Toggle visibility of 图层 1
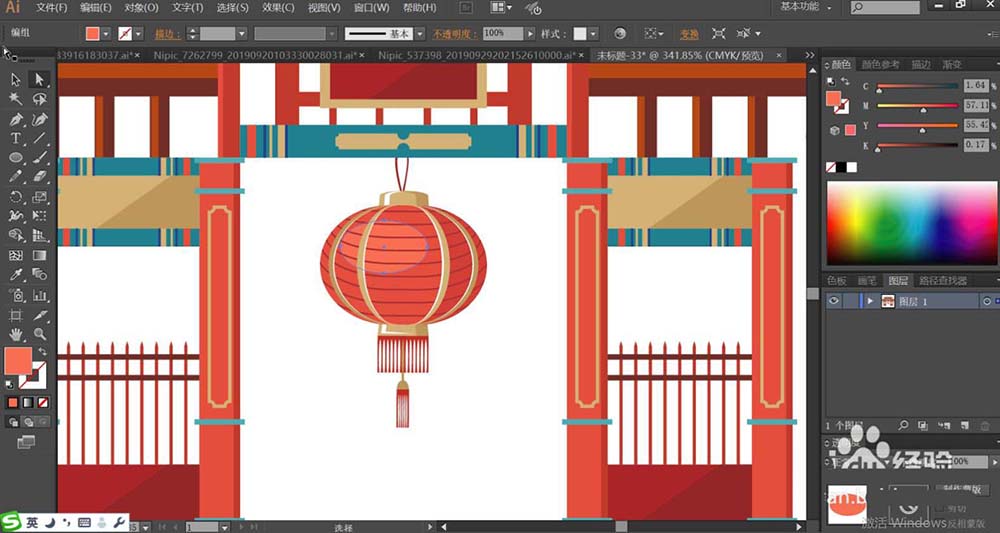Viewport: 1000px width, 533px height. pos(834,301)
